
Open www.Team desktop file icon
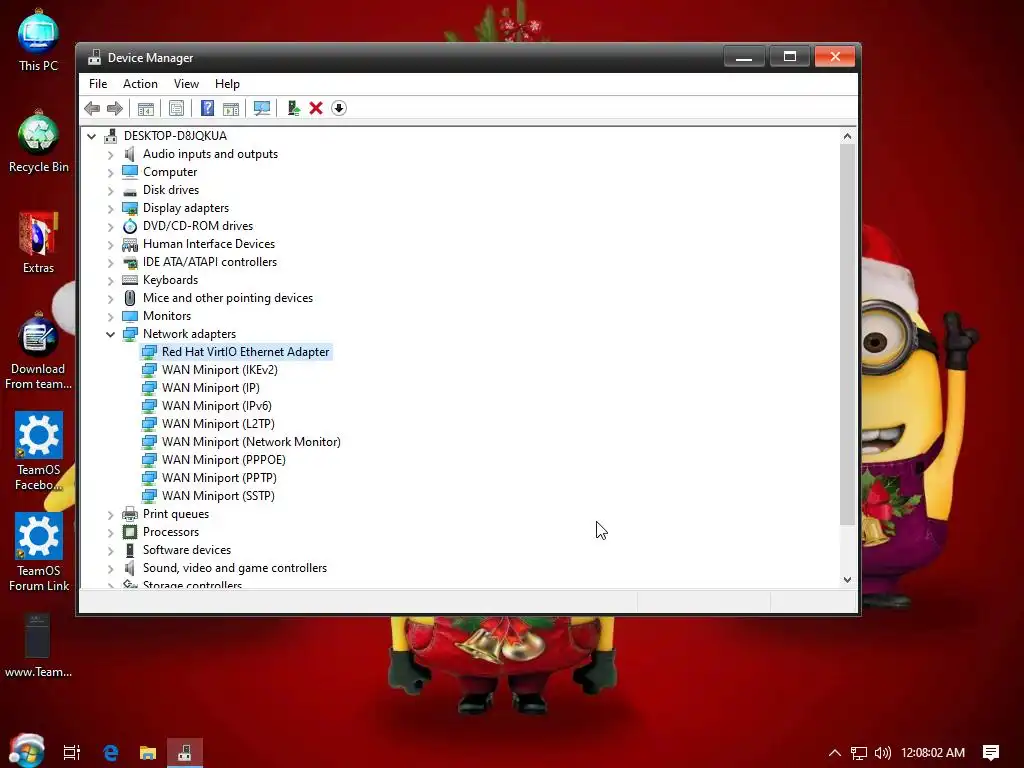click(x=39, y=647)
